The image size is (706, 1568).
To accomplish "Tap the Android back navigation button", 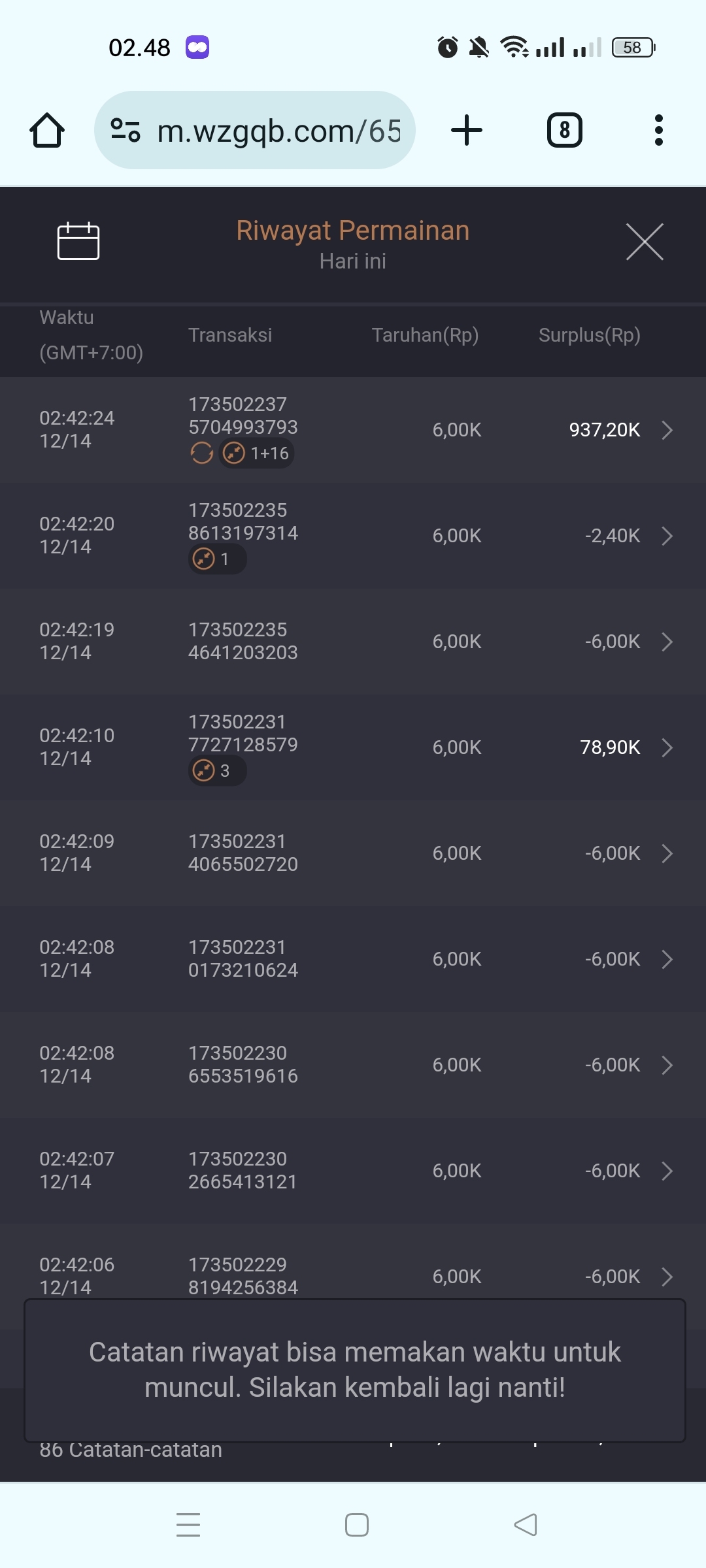I will coord(526,1524).
